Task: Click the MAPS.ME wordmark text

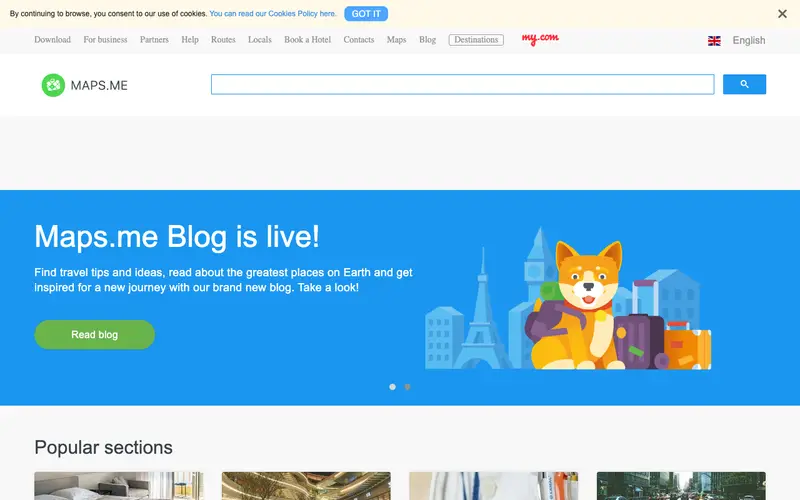Action: coord(99,85)
